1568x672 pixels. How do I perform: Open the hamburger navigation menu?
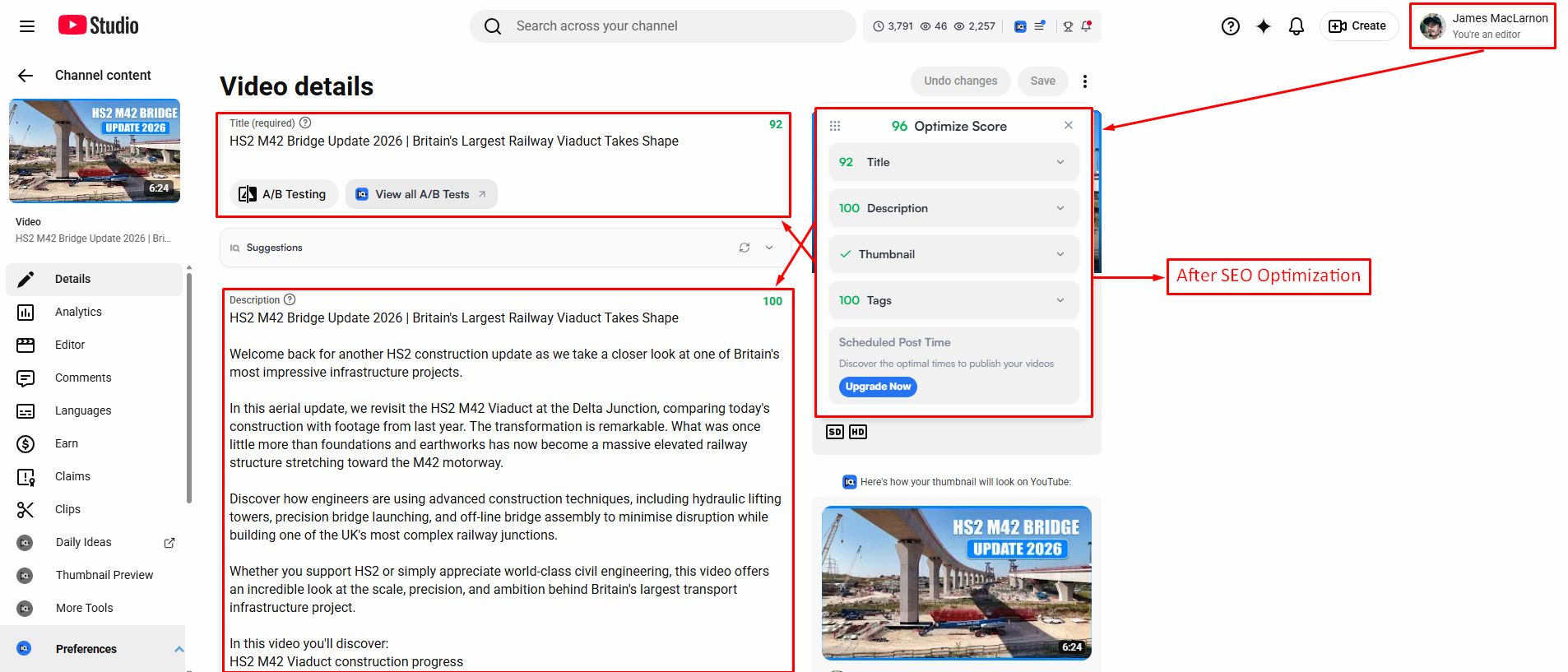coord(27,26)
